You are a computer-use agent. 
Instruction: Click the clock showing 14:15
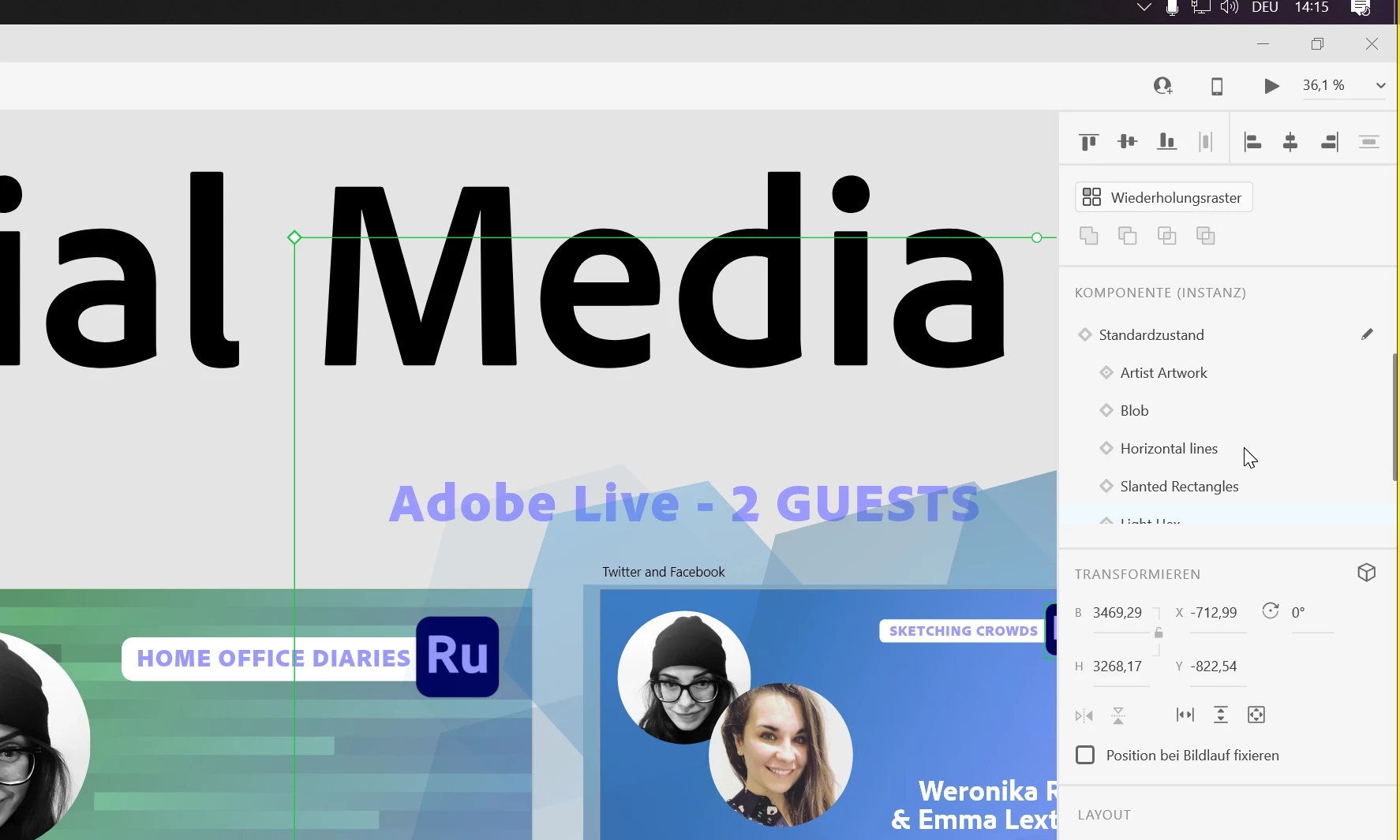point(1312,8)
